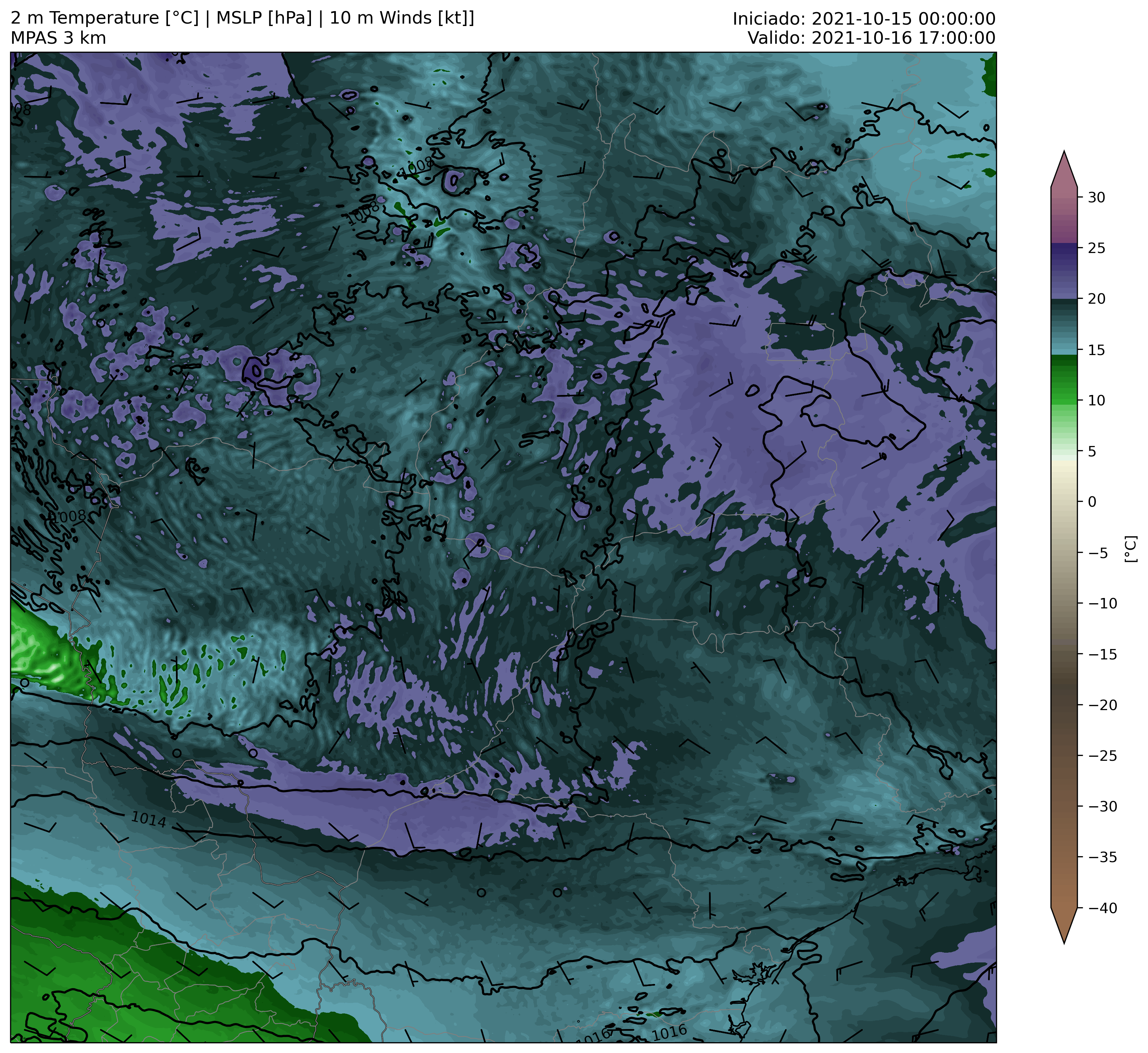Viewport: 1148px width, 1053px height.
Task: Click the 'Iniciado: 2021-10-15 00:00:00' label
Action: [864, 19]
